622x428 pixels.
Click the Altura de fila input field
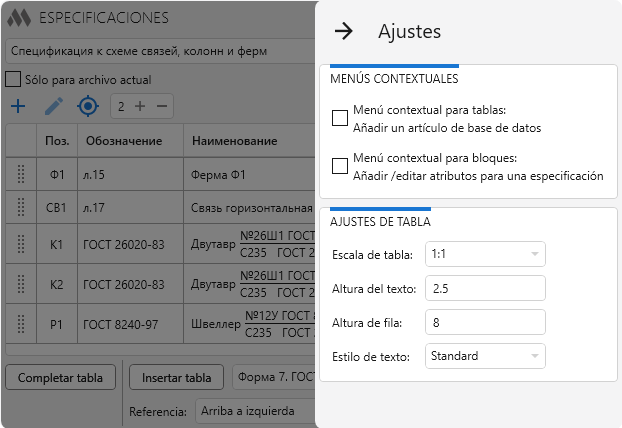[485, 322]
